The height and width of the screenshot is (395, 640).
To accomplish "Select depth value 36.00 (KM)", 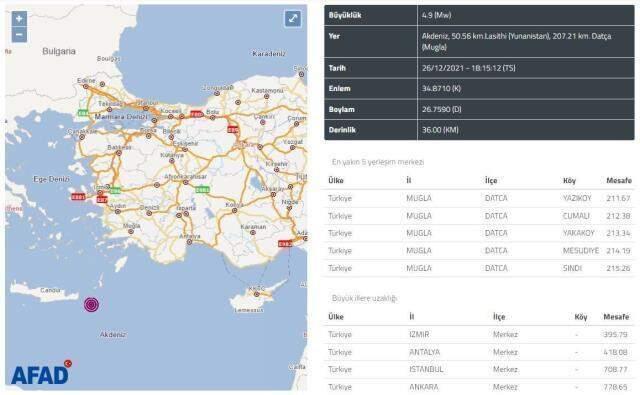I will (x=440, y=130).
